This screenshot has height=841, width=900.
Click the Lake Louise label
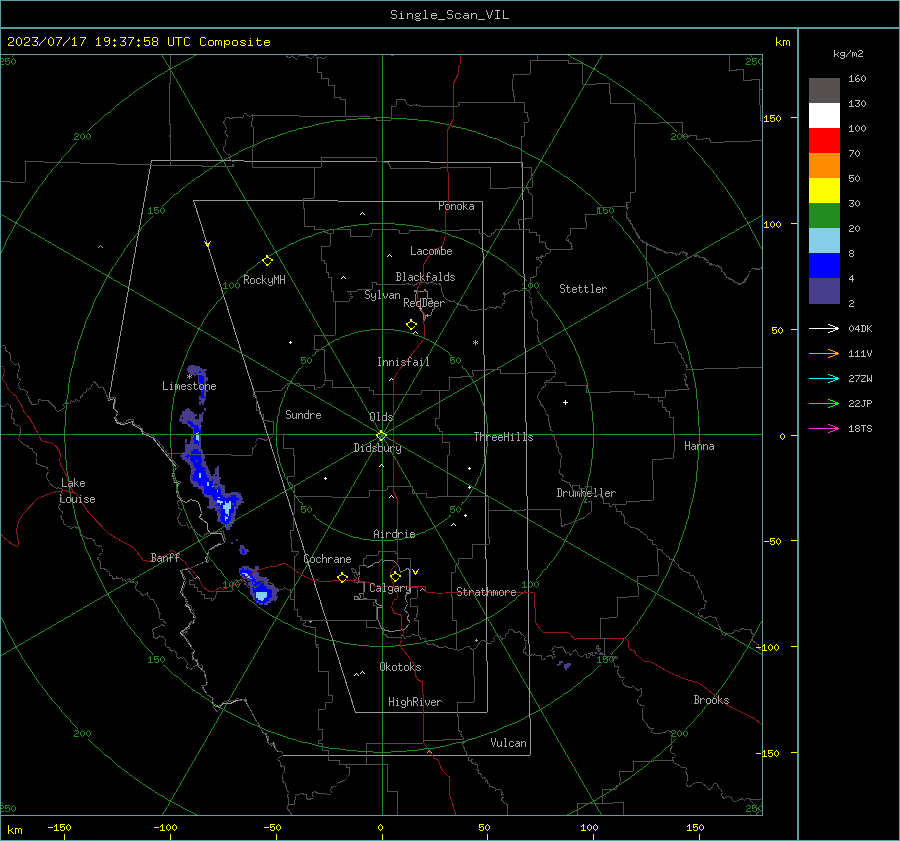[78, 491]
